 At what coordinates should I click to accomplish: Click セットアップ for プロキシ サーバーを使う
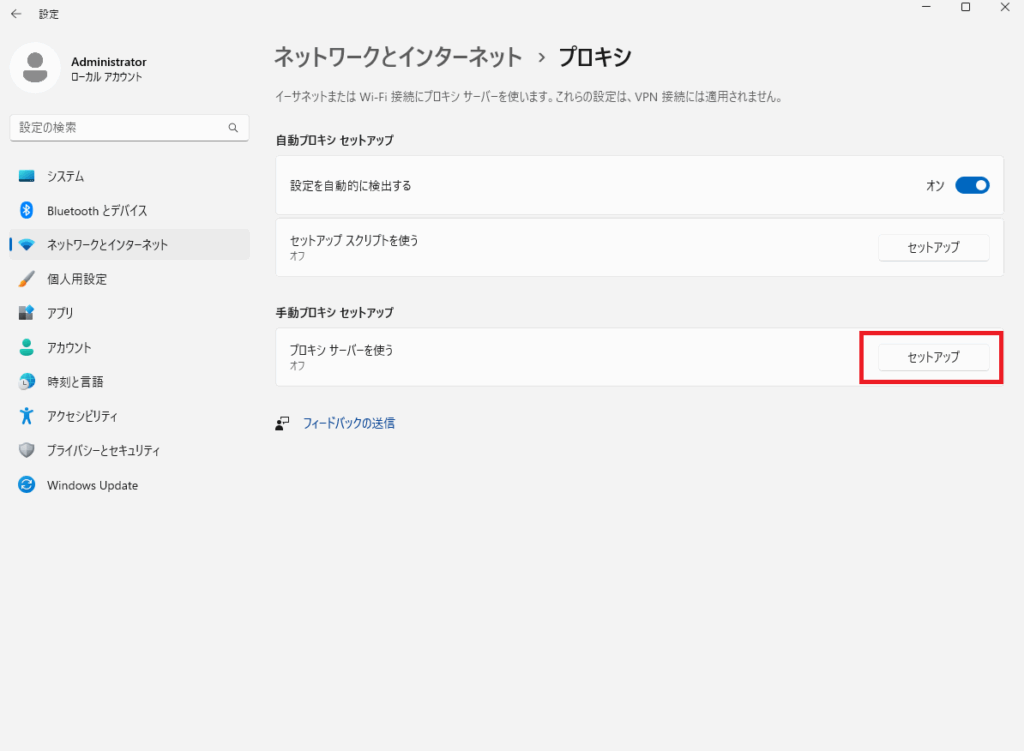[933, 357]
